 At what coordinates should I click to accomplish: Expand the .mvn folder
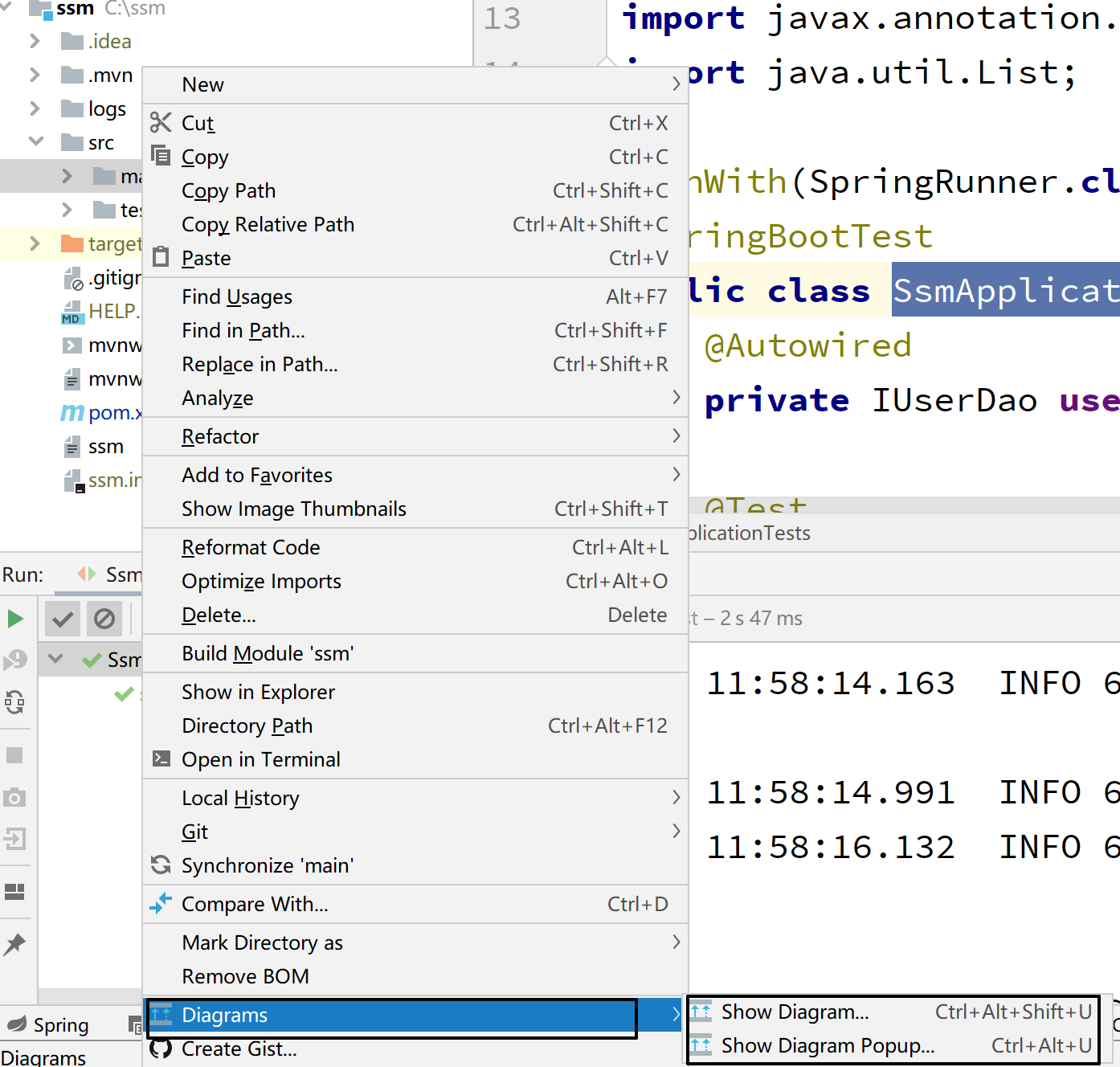click(35, 74)
